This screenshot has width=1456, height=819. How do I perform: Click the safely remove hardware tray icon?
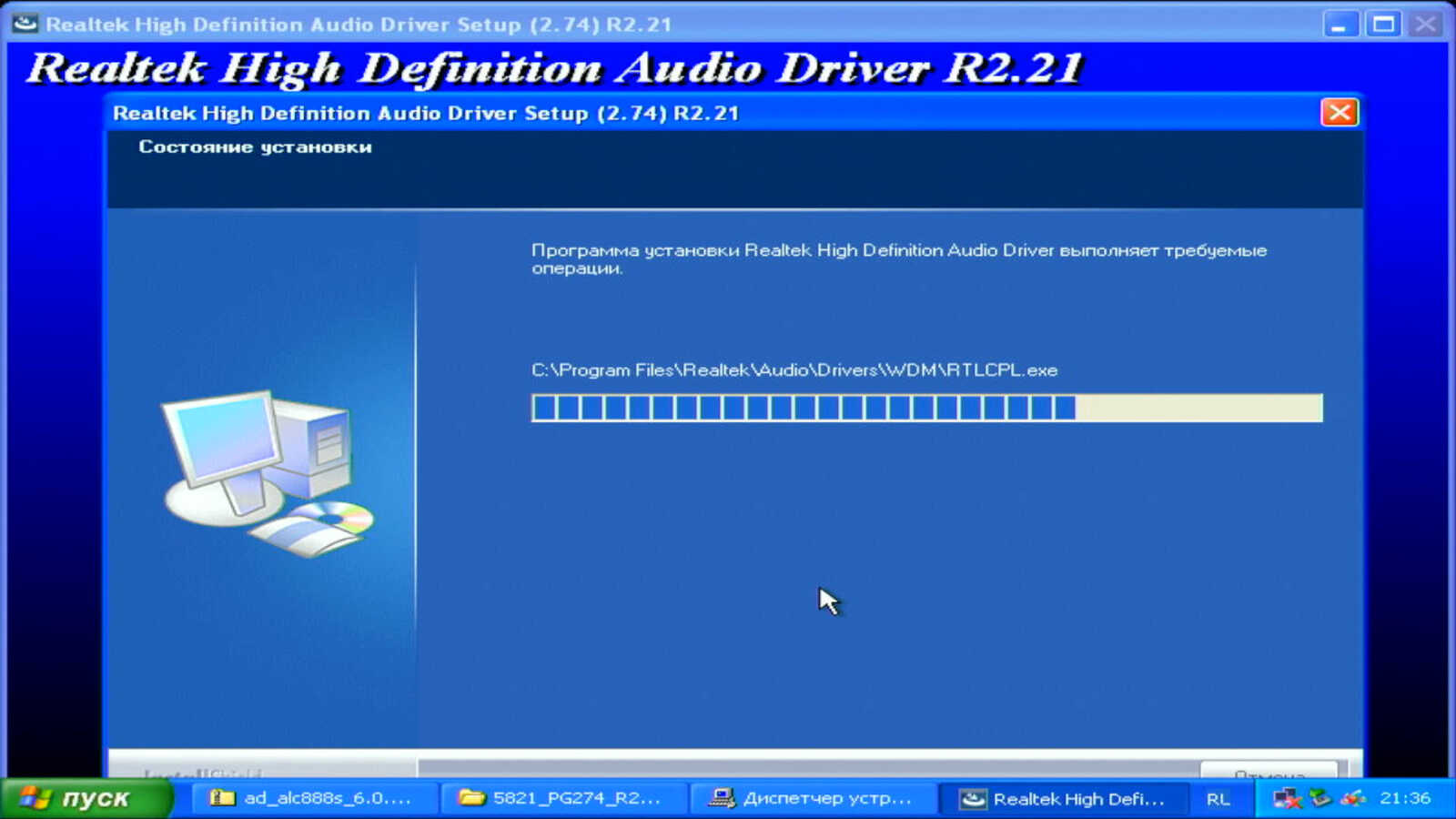[x=1320, y=798]
